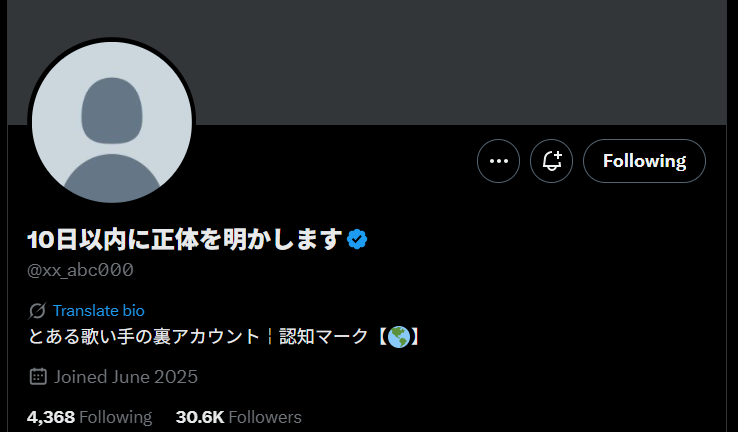Click the @xx_abc000 handle

click(80, 270)
